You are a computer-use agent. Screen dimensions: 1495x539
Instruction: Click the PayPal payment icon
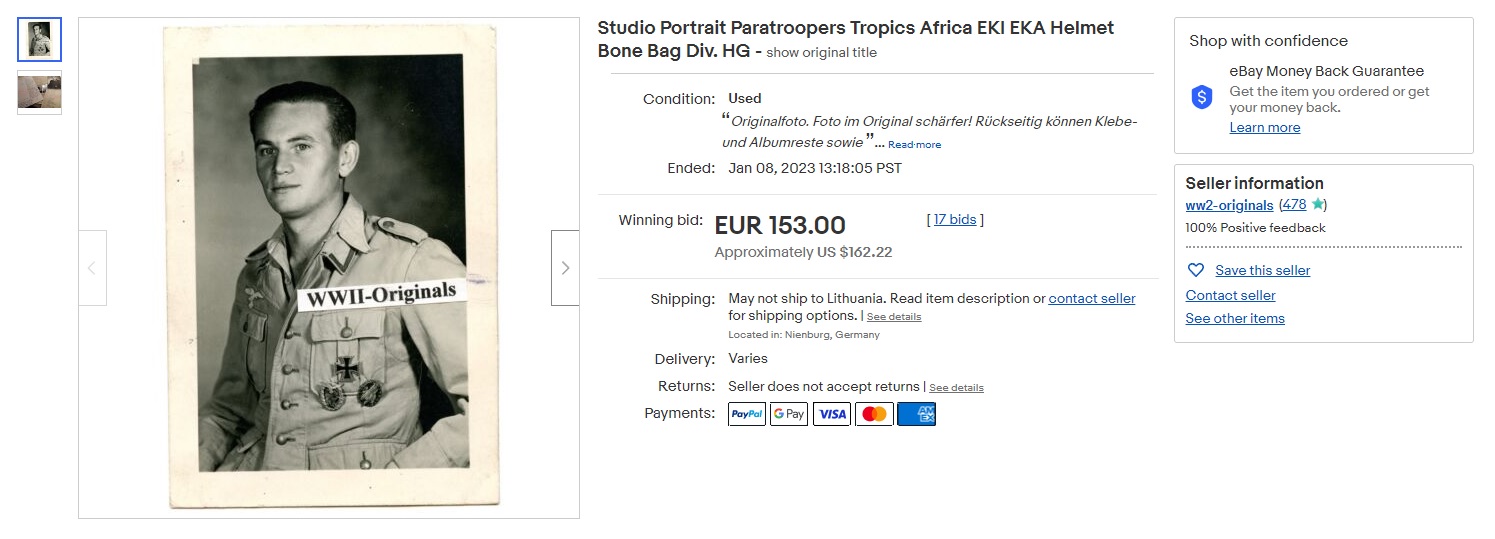747,414
